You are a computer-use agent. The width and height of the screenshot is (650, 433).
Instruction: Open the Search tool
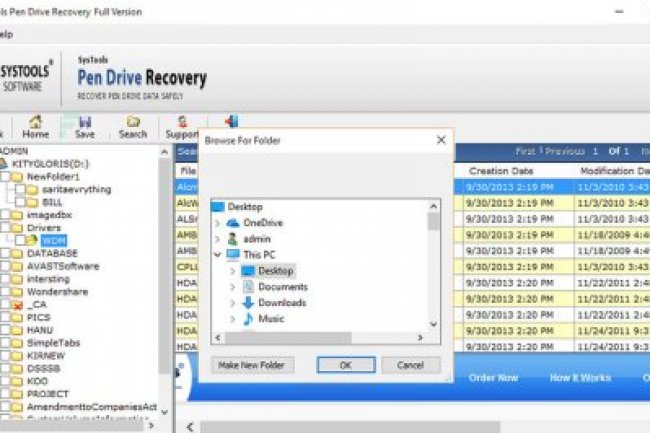(x=133, y=126)
